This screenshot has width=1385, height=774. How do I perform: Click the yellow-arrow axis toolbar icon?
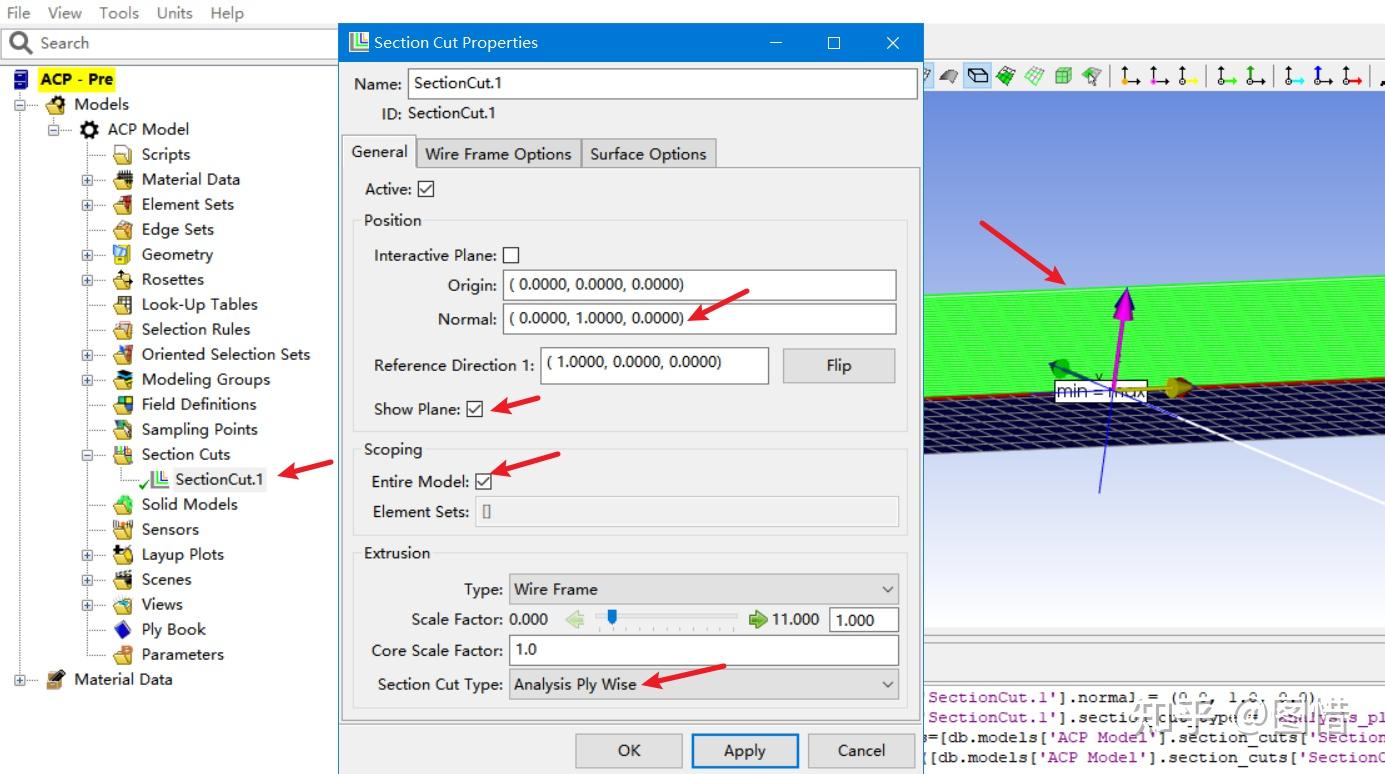(1187, 75)
